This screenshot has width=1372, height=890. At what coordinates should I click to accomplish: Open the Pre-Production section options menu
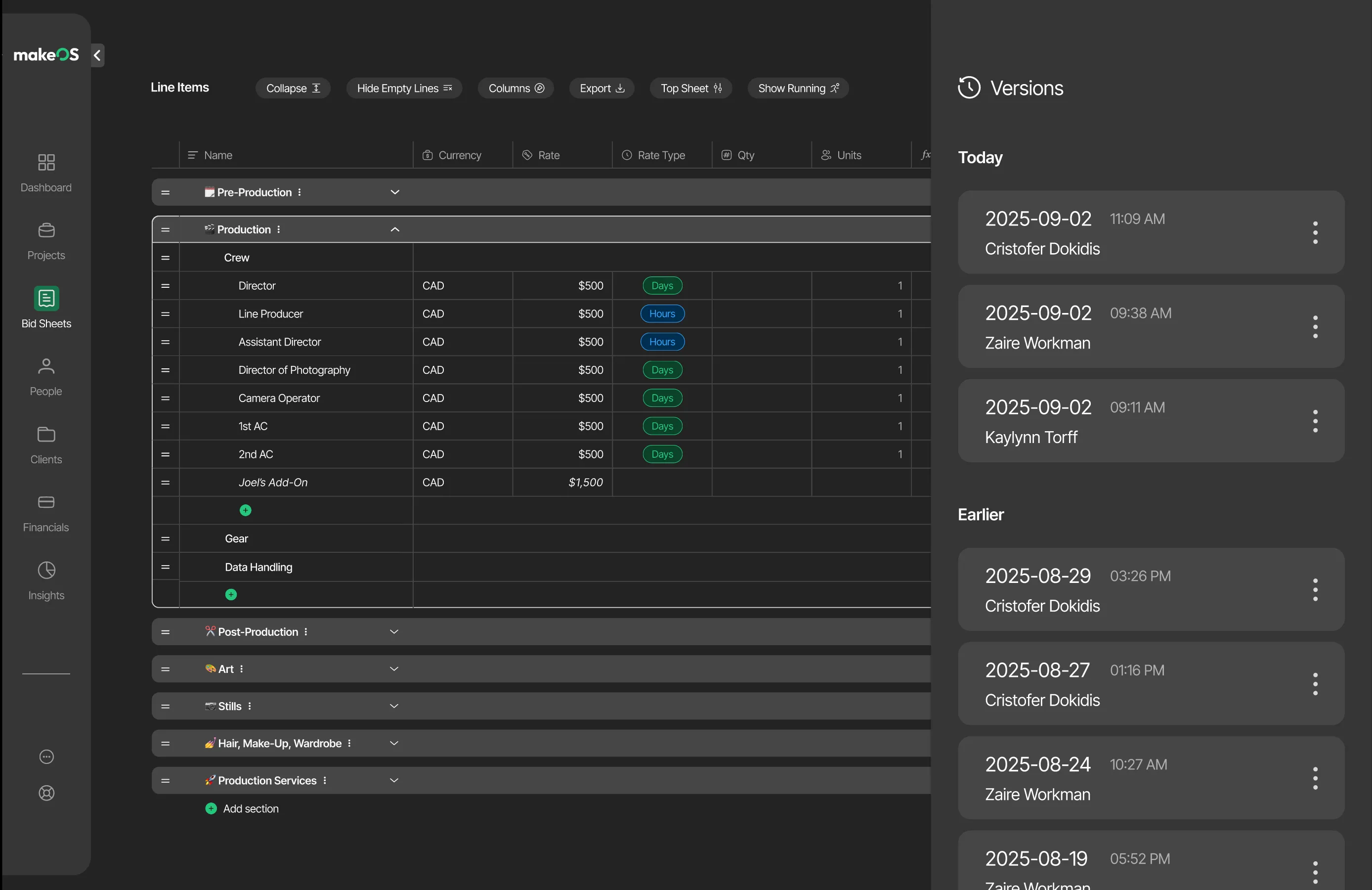click(299, 192)
